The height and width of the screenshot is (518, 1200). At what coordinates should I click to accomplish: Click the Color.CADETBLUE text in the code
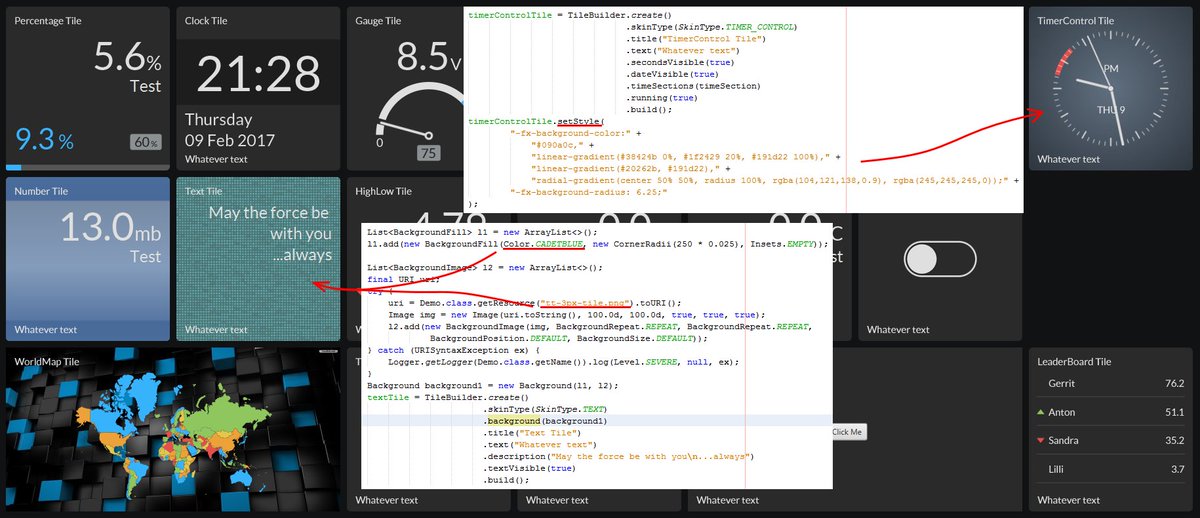544,244
